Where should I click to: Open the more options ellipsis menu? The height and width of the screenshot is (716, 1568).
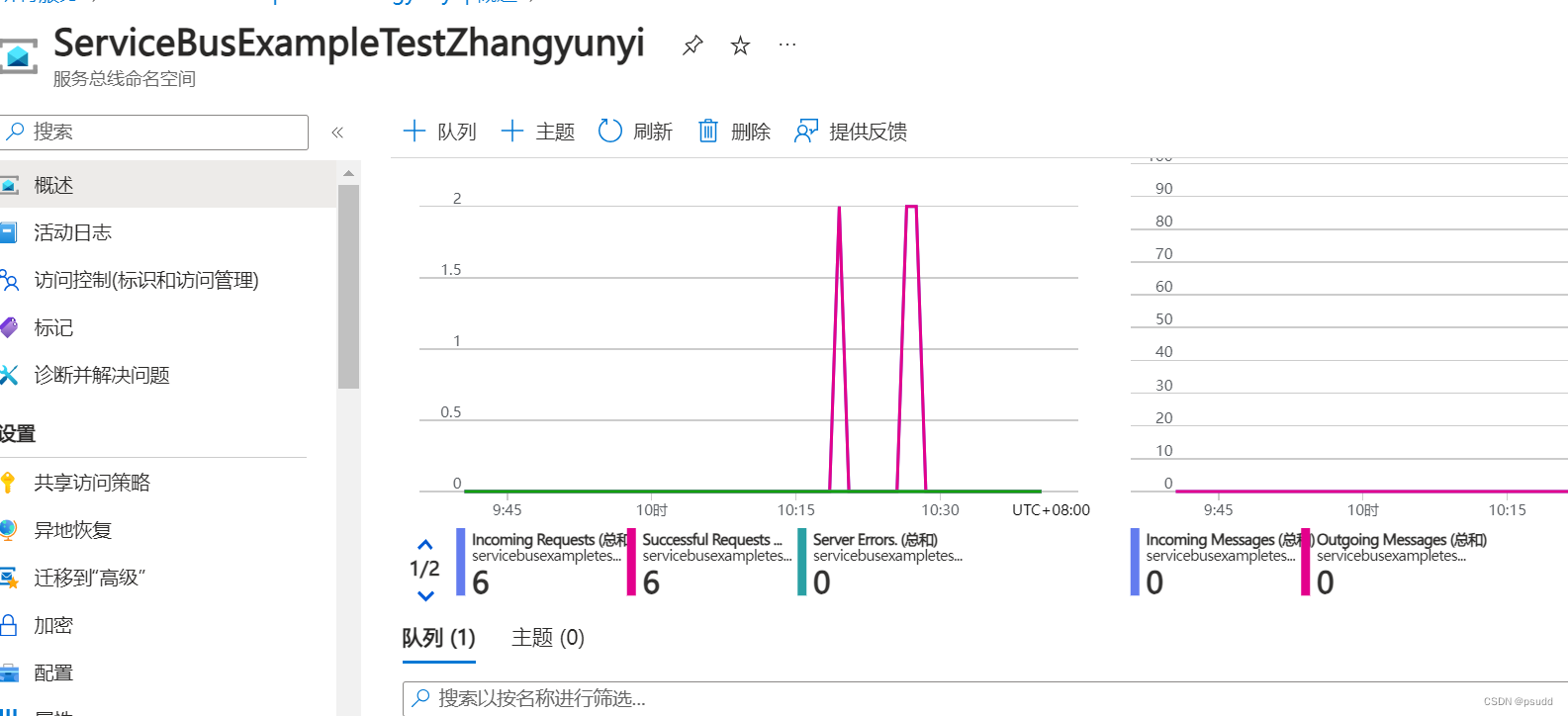[787, 45]
